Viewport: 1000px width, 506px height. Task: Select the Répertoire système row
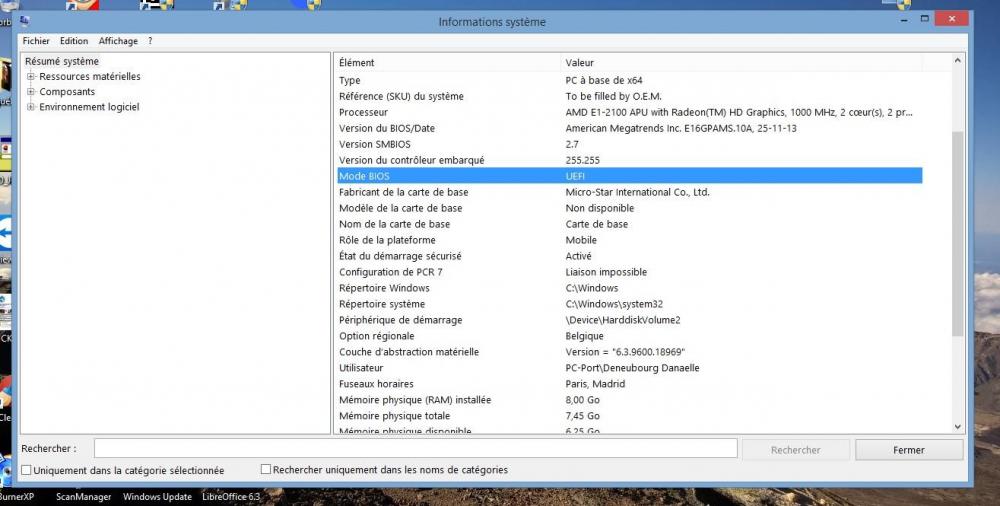(x=629, y=304)
